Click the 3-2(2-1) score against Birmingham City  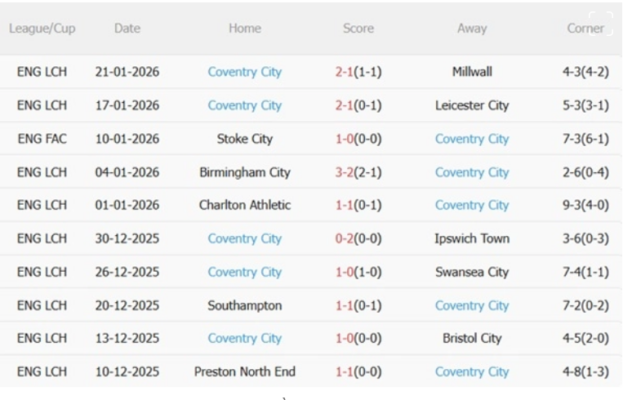tap(358, 172)
